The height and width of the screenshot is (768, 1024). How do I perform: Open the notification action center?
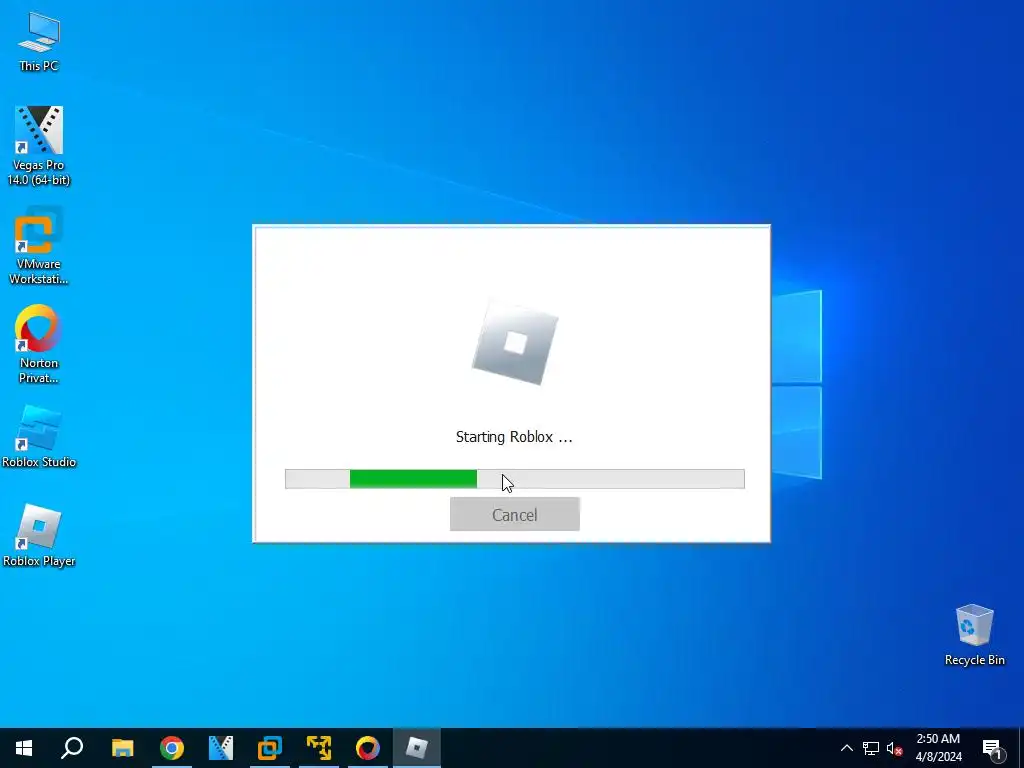pyautogui.click(x=992, y=748)
